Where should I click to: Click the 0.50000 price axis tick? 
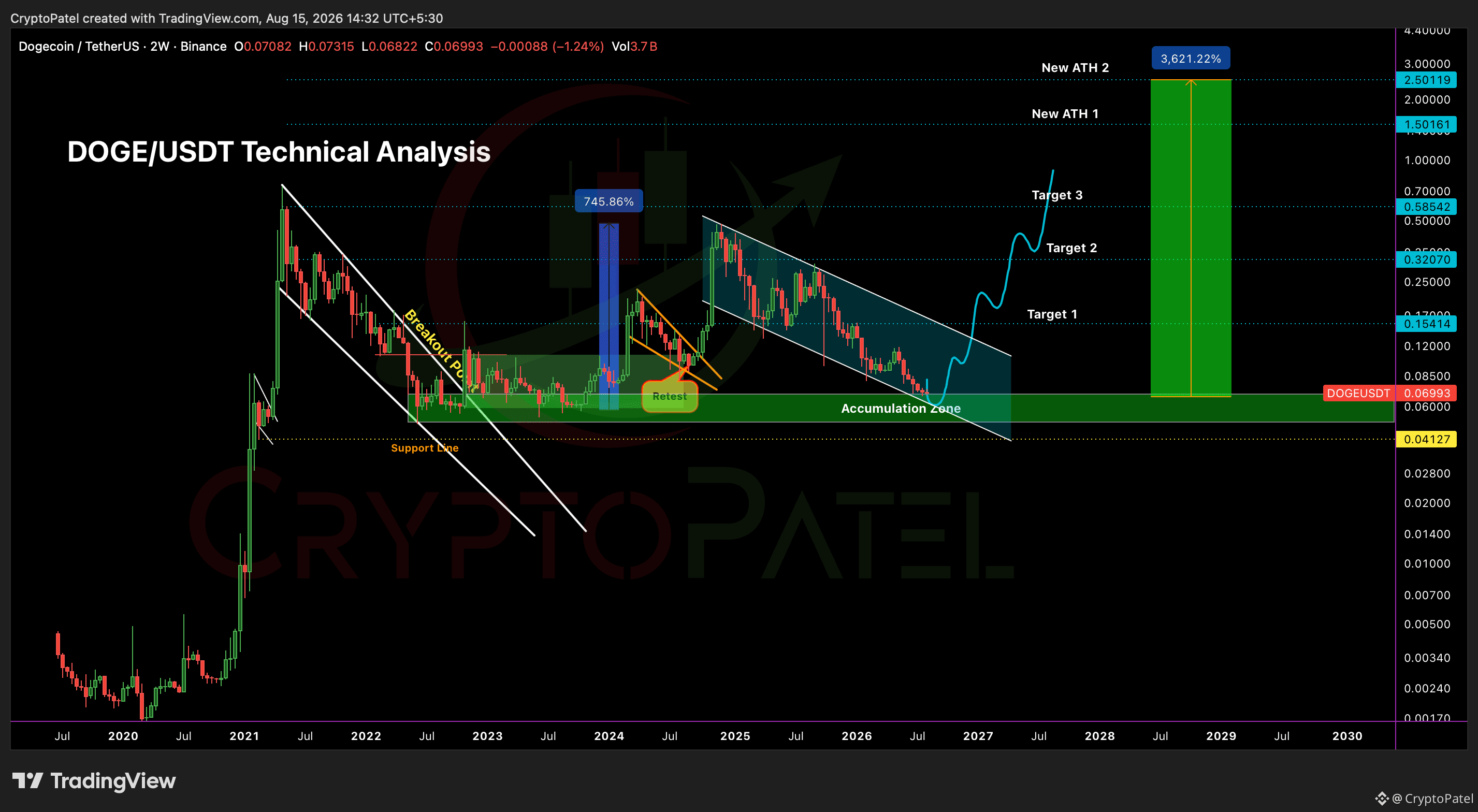tap(1427, 221)
